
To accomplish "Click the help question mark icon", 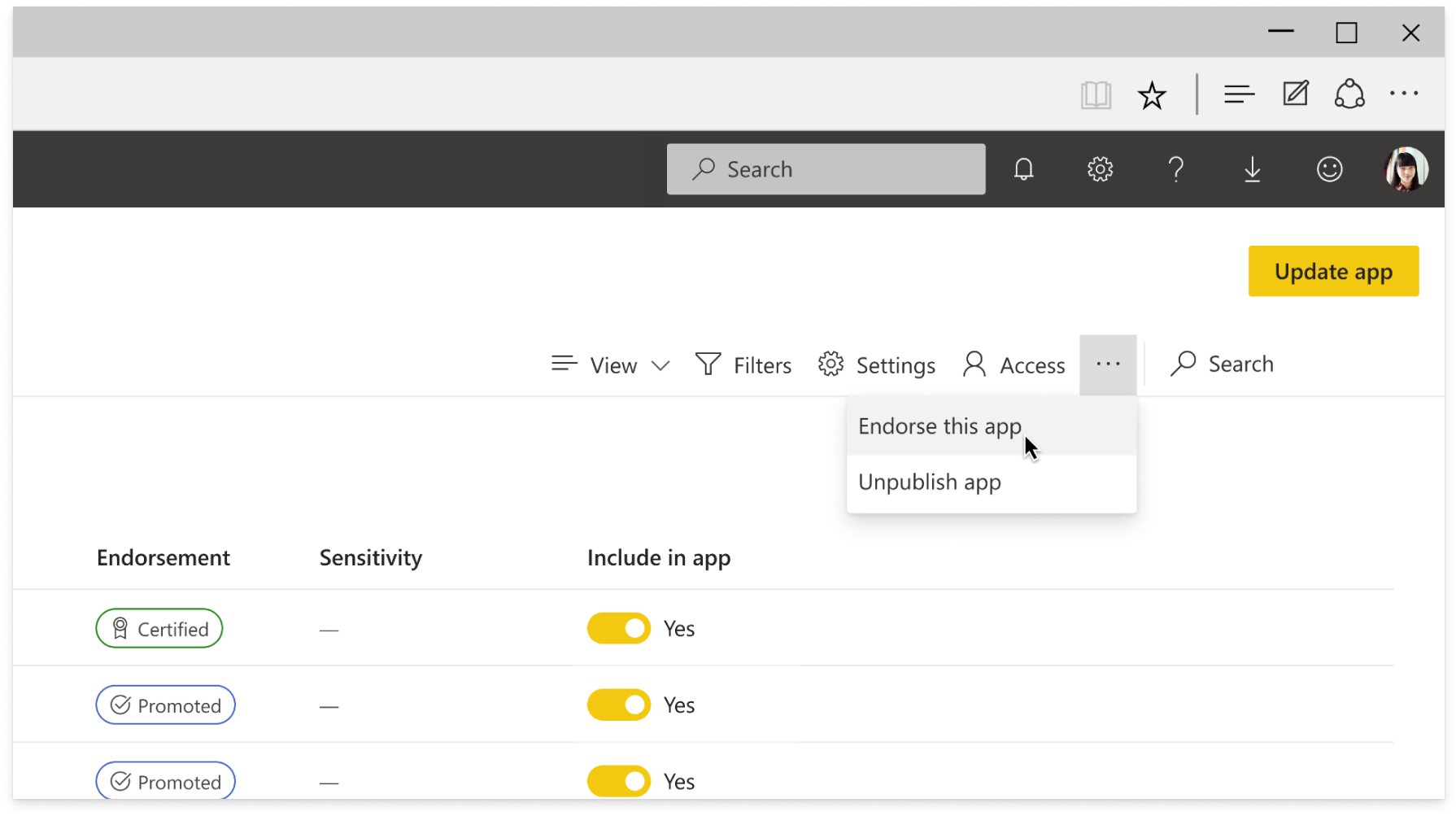I will point(1175,169).
